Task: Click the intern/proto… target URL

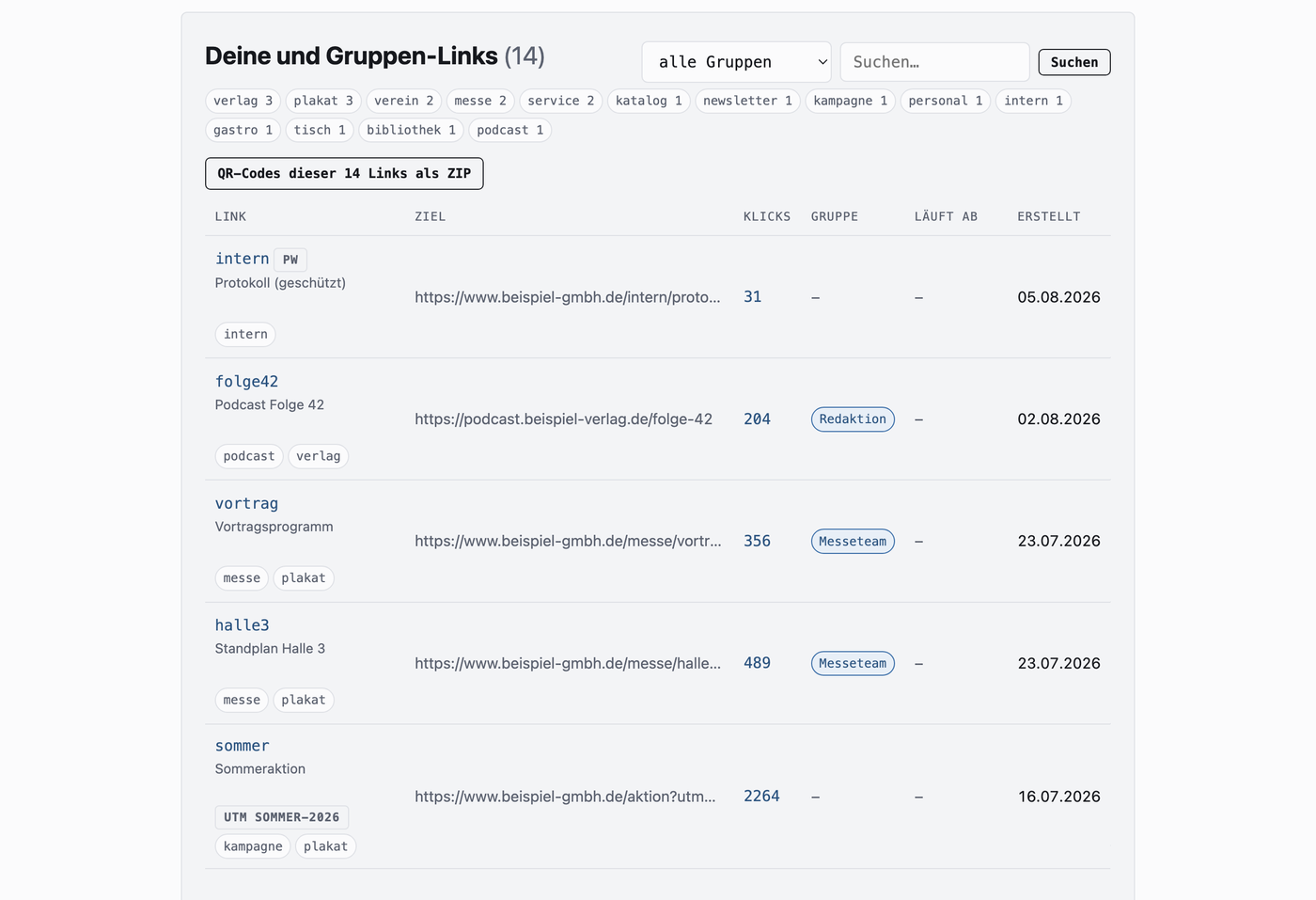Action: (568, 297)
